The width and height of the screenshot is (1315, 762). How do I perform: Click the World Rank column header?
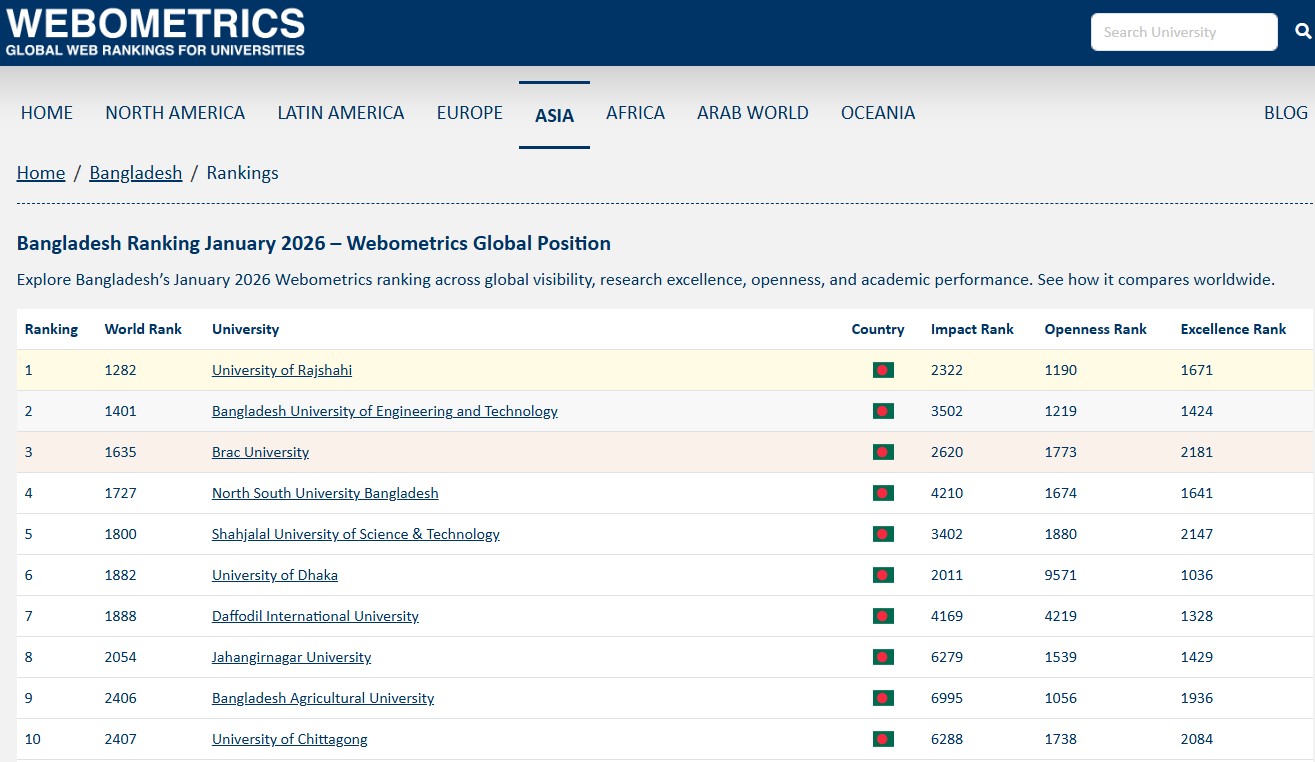(x=143, y=329)
